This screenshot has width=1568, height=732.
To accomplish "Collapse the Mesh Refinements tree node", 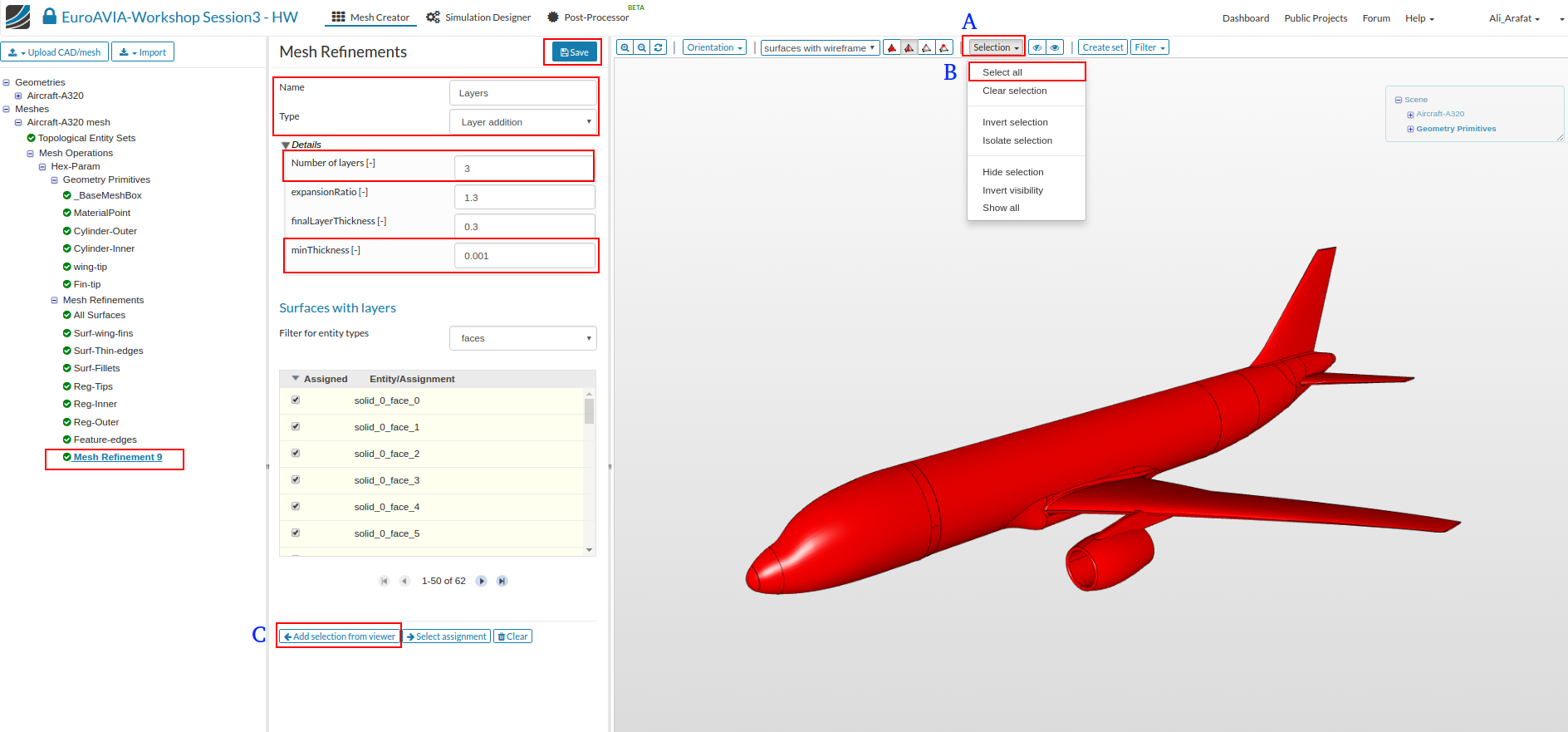I will point(55,300).
